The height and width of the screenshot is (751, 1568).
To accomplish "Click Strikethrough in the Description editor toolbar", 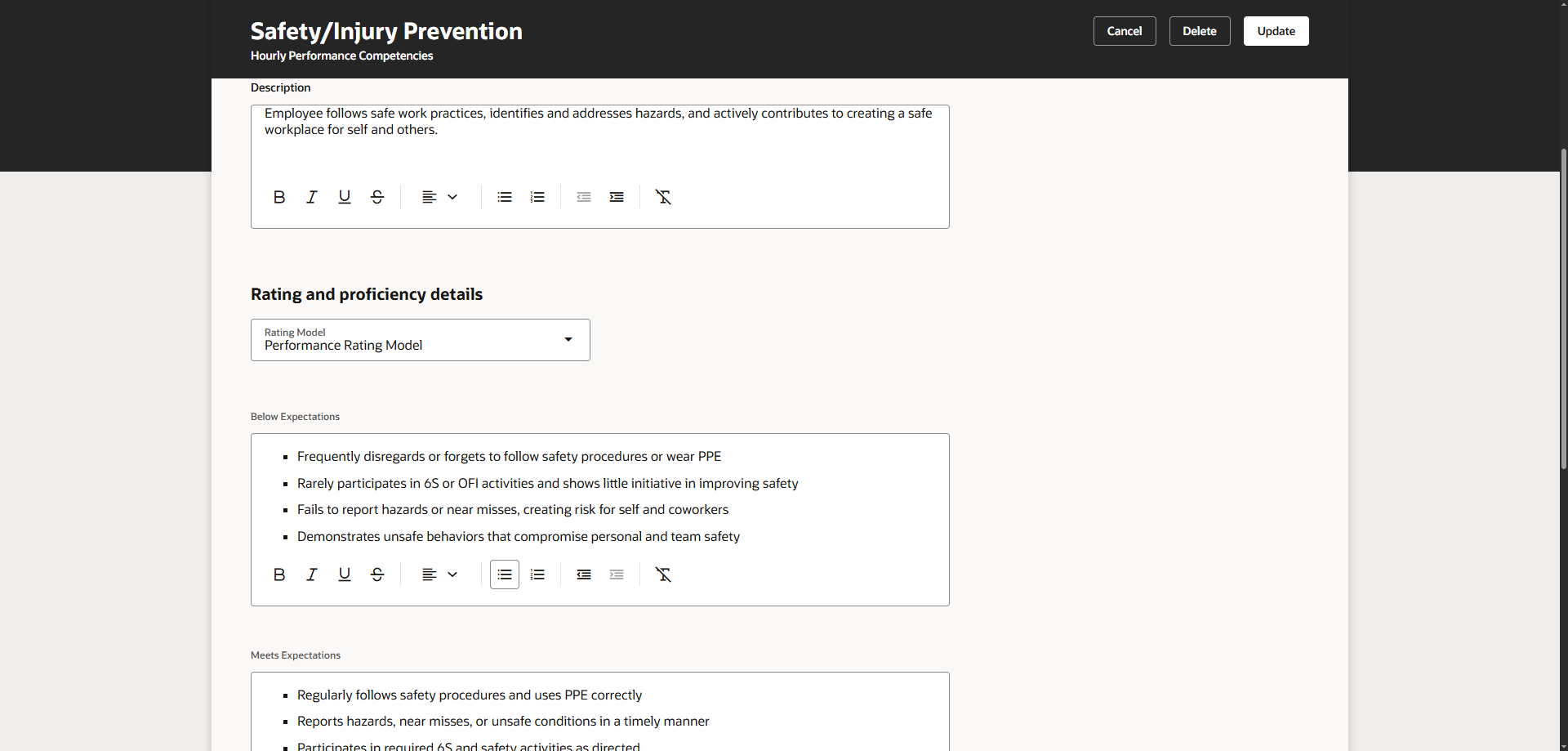I will [x=377, y=197].
